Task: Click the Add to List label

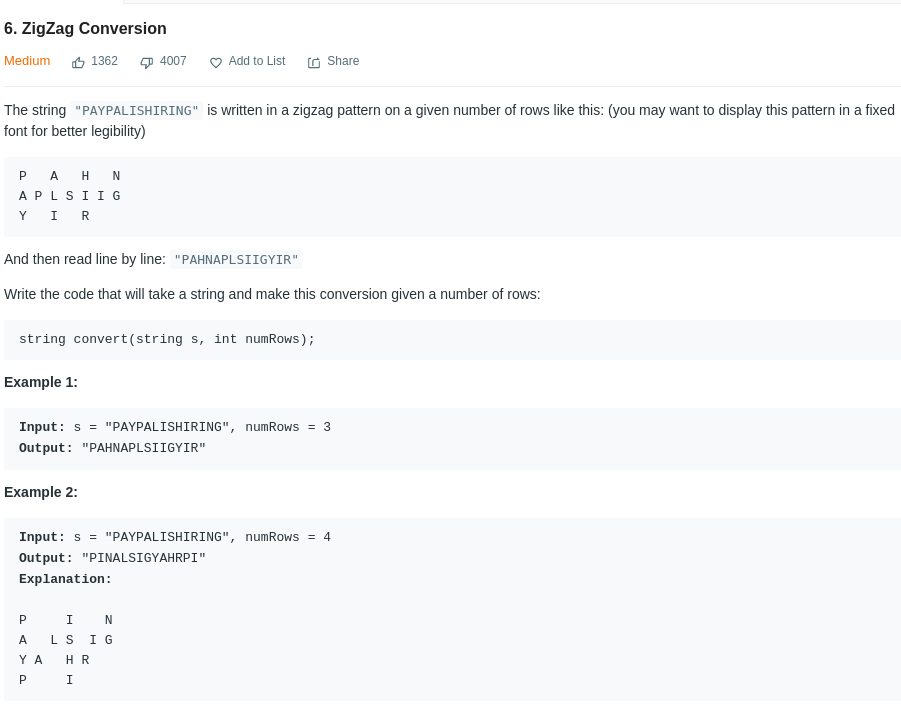Action: pyautogui.click(x=257, y=61)
